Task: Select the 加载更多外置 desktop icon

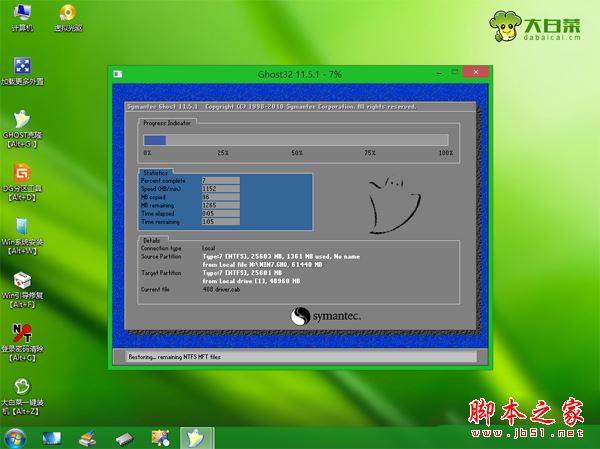Action: click(x=22, y=71)
